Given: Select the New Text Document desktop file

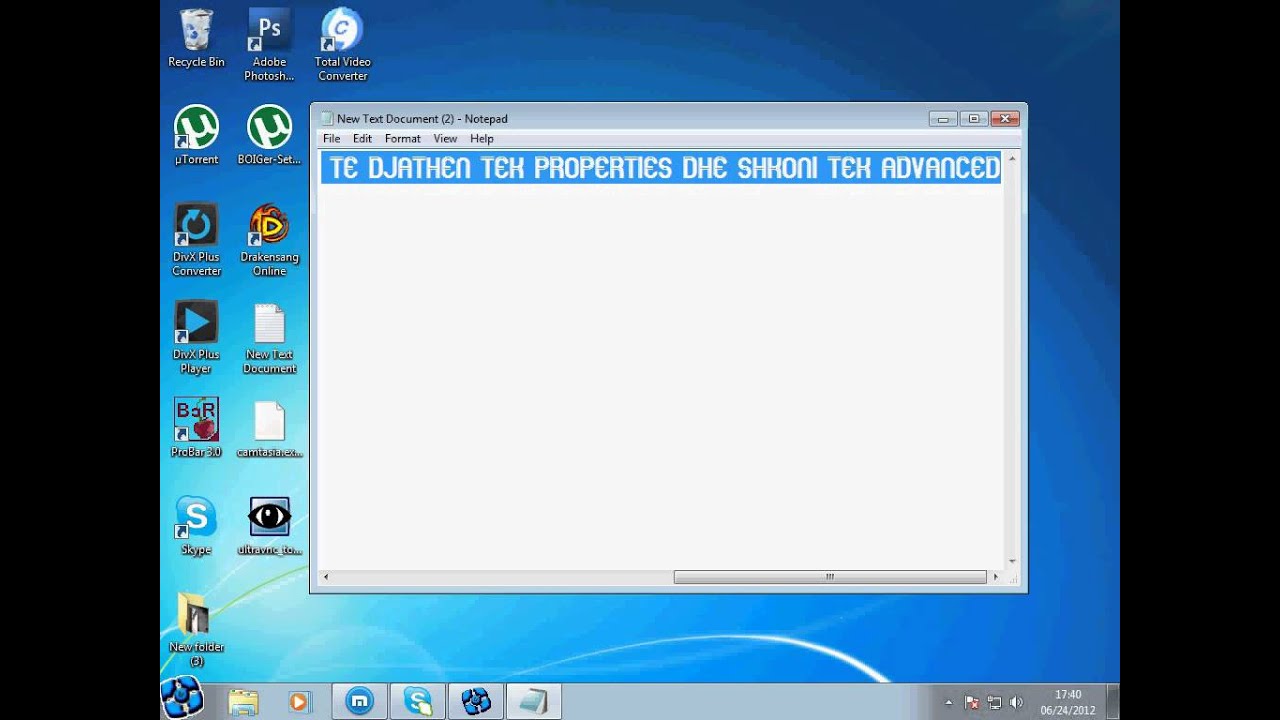Looking at the screenshot, I should click(x=269, y=338).
